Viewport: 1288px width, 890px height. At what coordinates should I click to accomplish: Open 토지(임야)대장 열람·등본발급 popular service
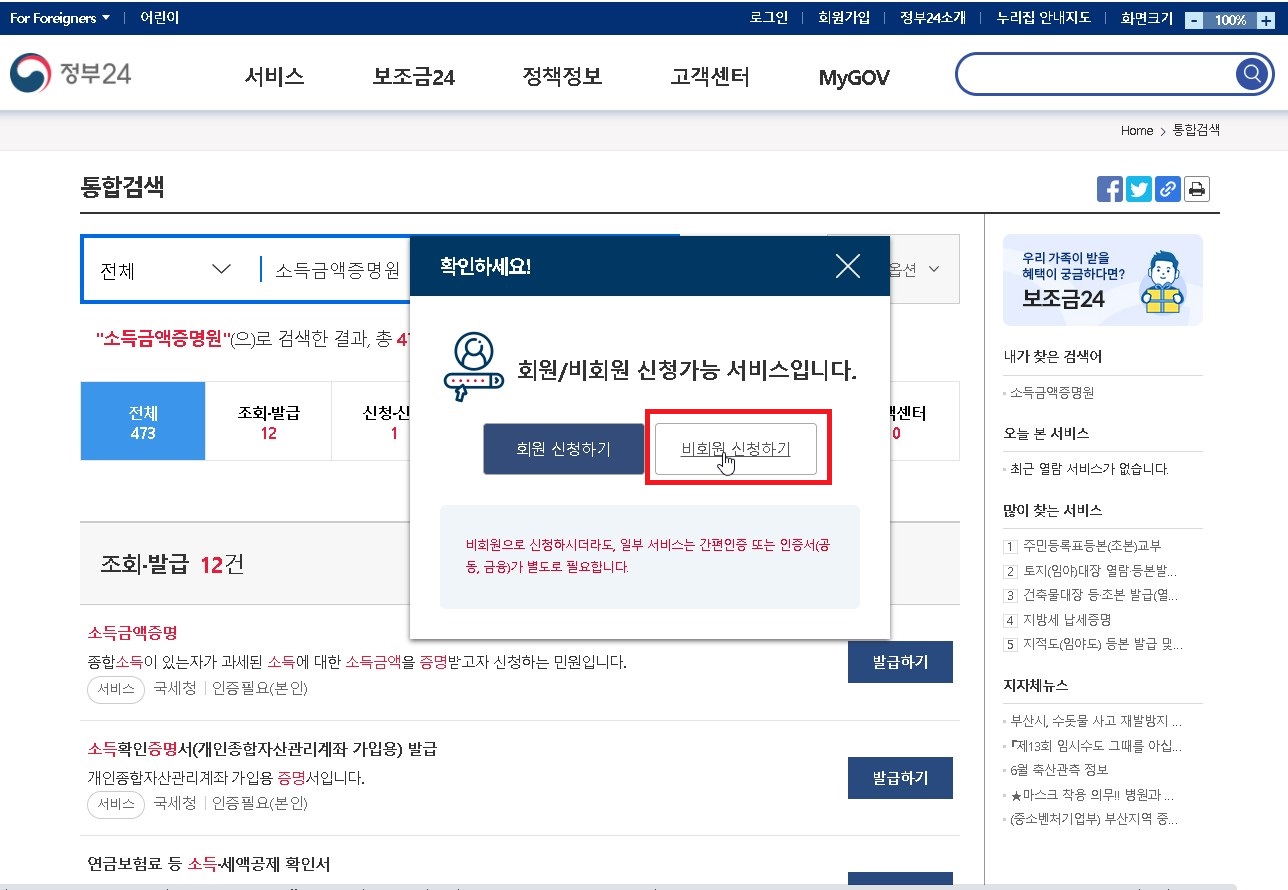point(1099,571)
